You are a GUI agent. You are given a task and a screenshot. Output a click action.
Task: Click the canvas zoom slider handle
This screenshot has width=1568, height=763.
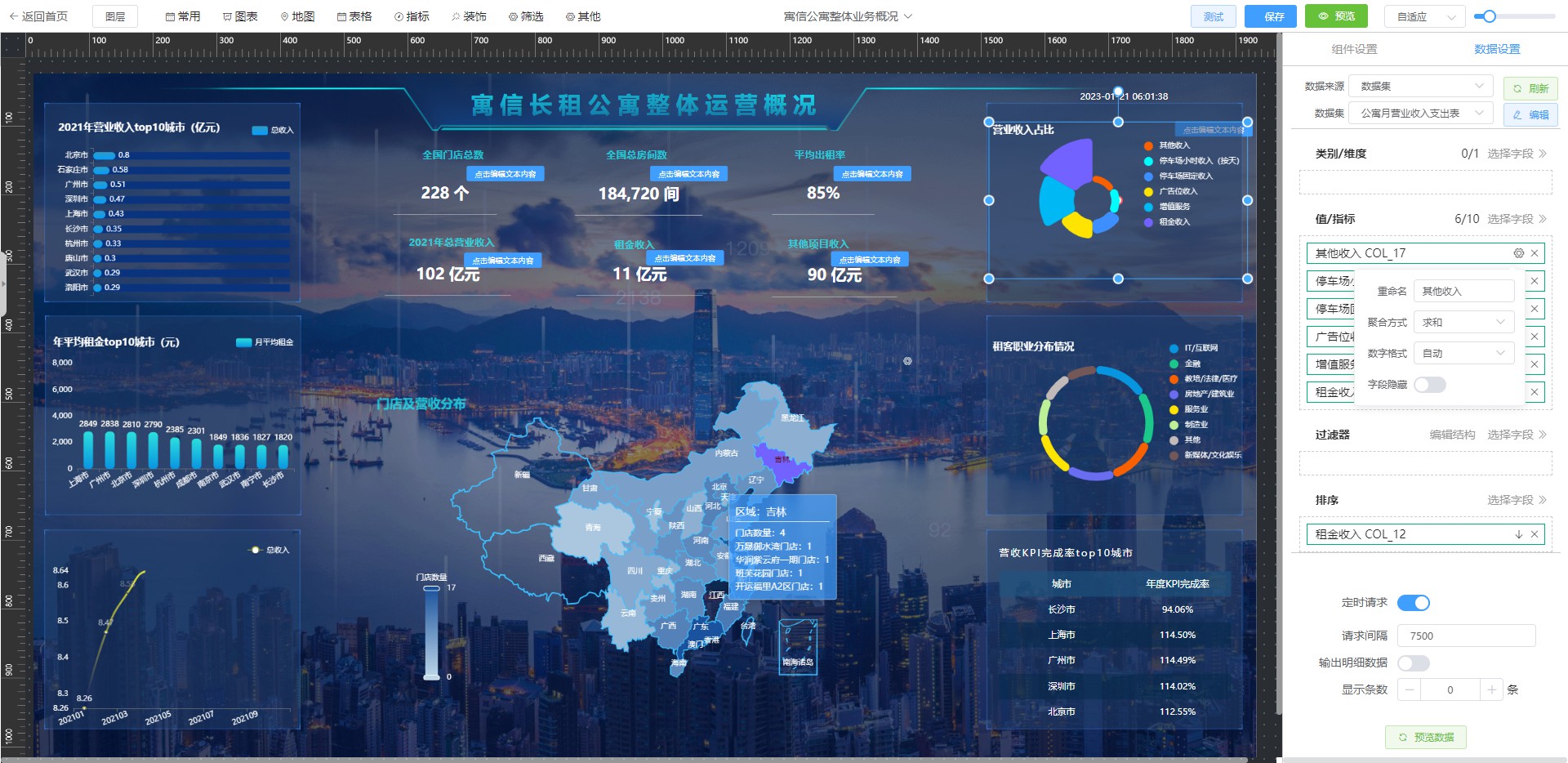tap(1490, 16)
